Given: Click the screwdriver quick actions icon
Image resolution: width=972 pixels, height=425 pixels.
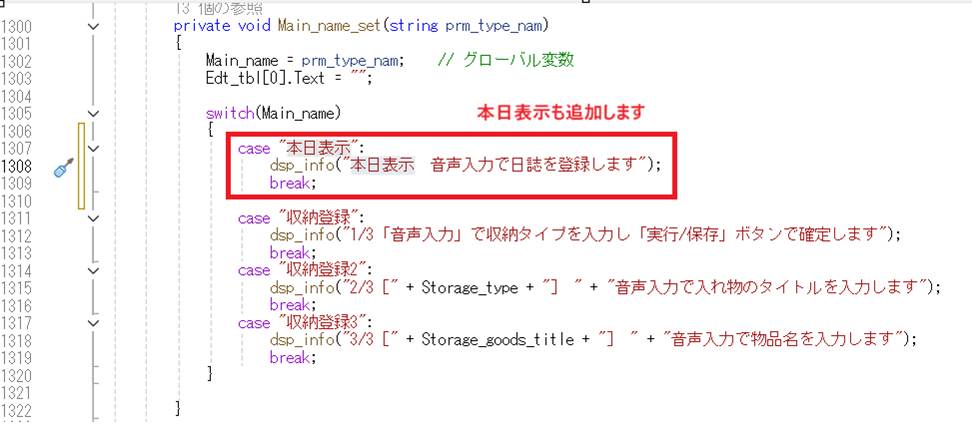Looking at the screenshot, I should [62, 167].
